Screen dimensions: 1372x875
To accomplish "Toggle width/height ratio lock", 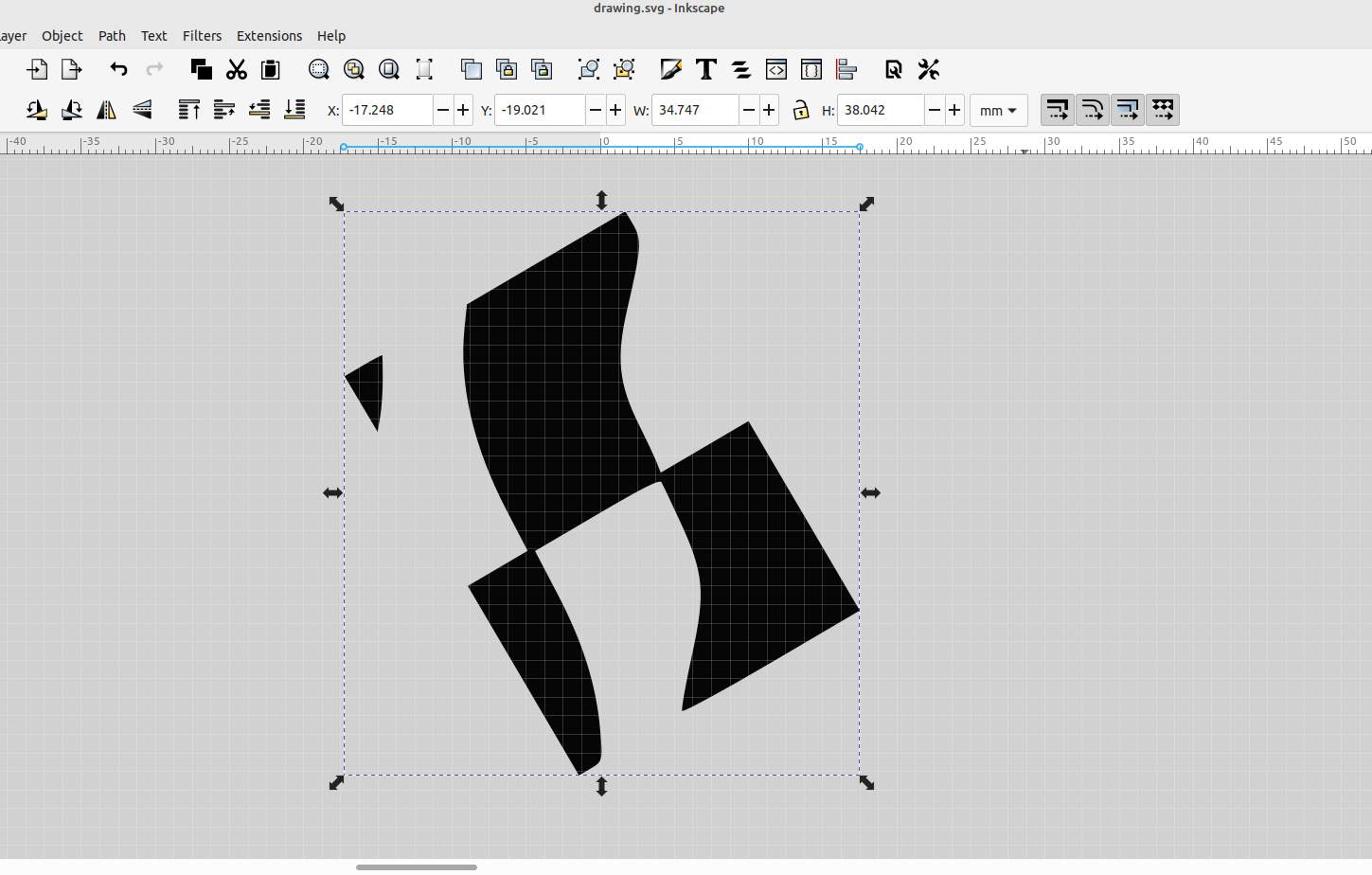I will coord(801,110).
